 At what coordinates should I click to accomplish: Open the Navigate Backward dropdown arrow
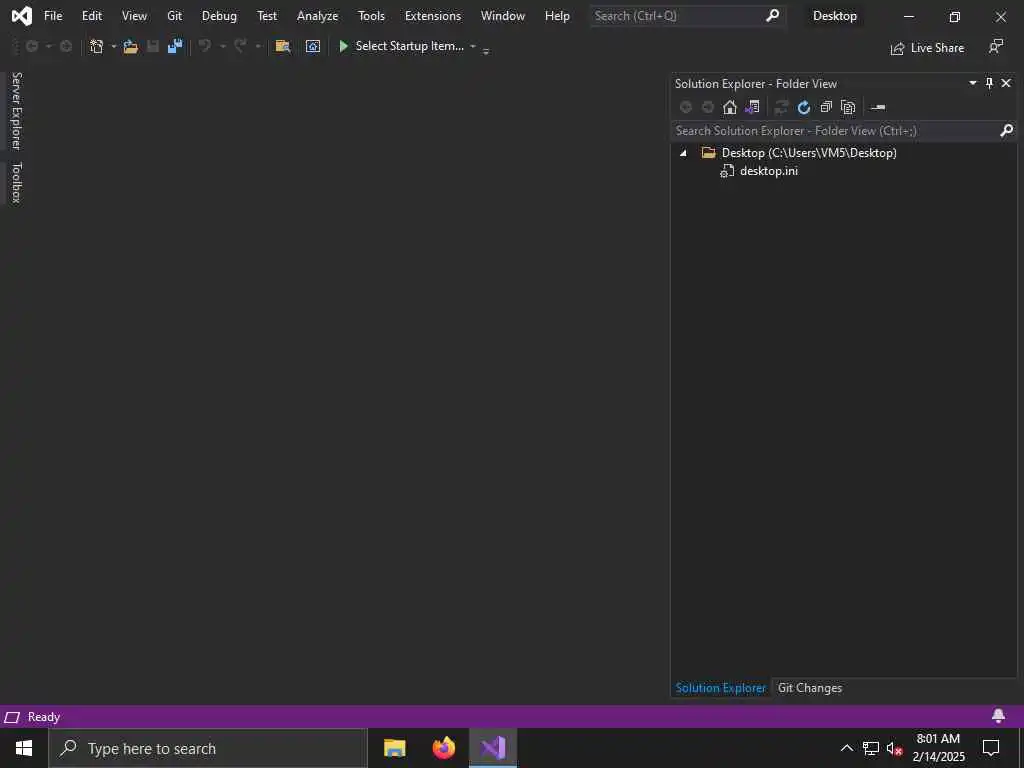pyautogui.click(x=48, y=46)
